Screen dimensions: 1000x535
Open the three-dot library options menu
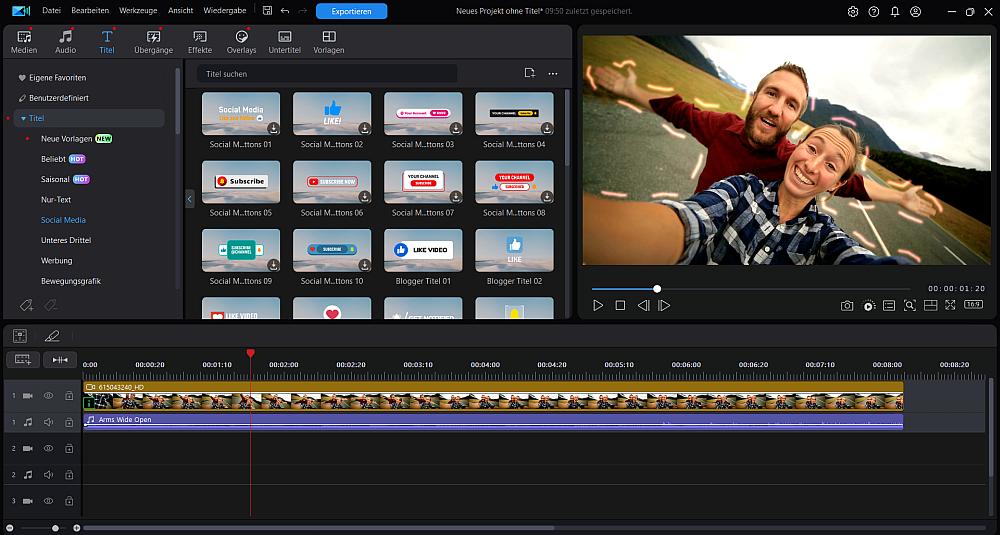(553, 74)
